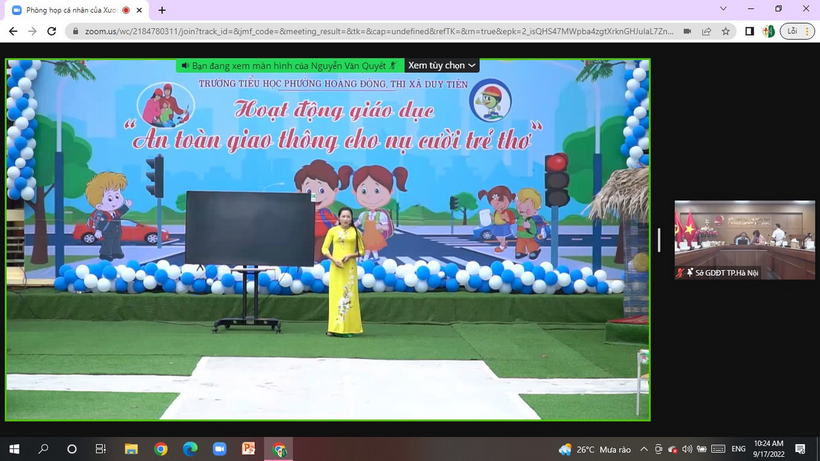Select the Sở GDĐT TP.Hà Nội video thumbnail
820x461 pixels.
coord(744,240)
